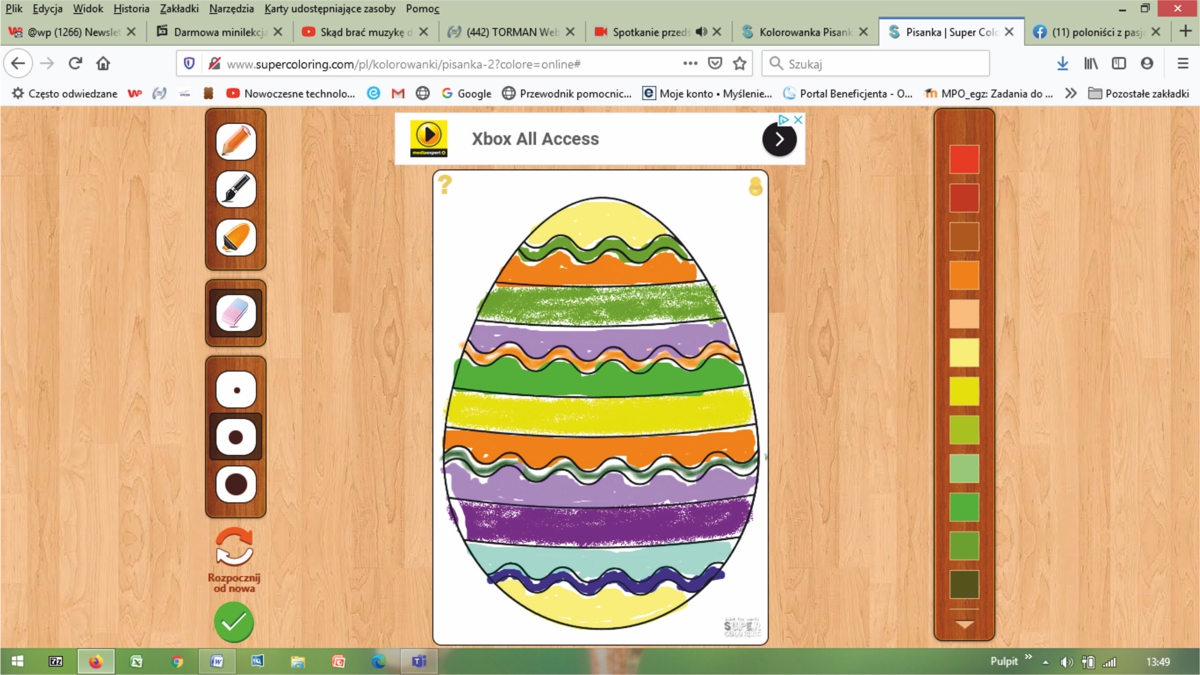
Task: Open the Widok menu
Action: click(x=88, y=9)
